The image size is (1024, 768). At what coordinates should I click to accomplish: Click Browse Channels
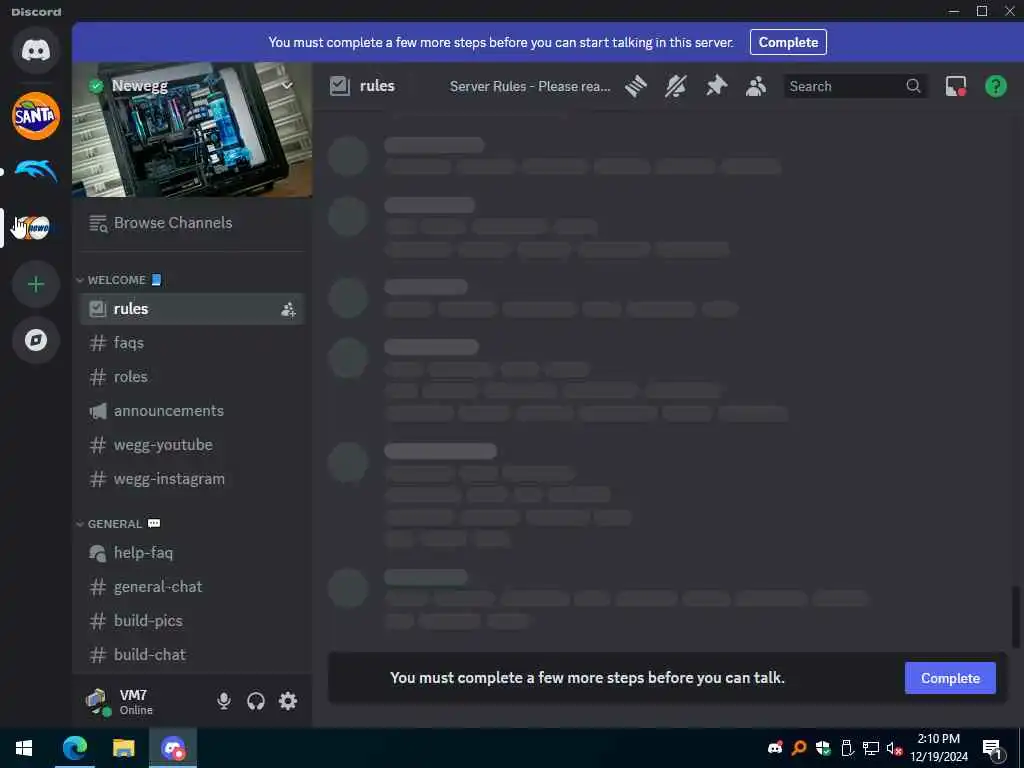click(192, 223)
